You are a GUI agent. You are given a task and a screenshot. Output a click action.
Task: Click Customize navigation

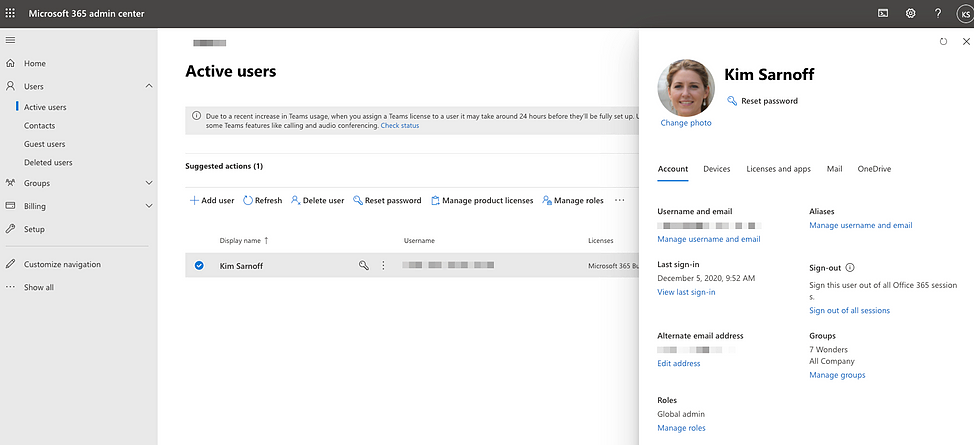point(62,264)
